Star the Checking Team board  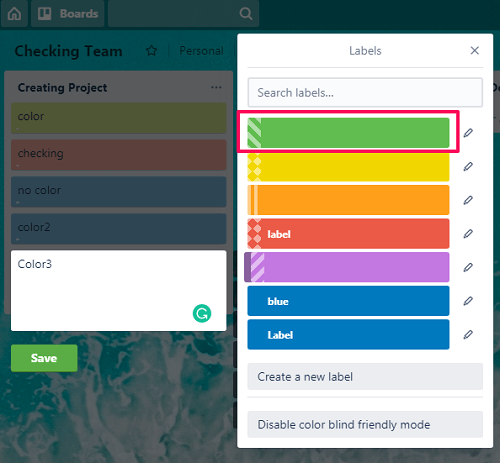(151, 51)
